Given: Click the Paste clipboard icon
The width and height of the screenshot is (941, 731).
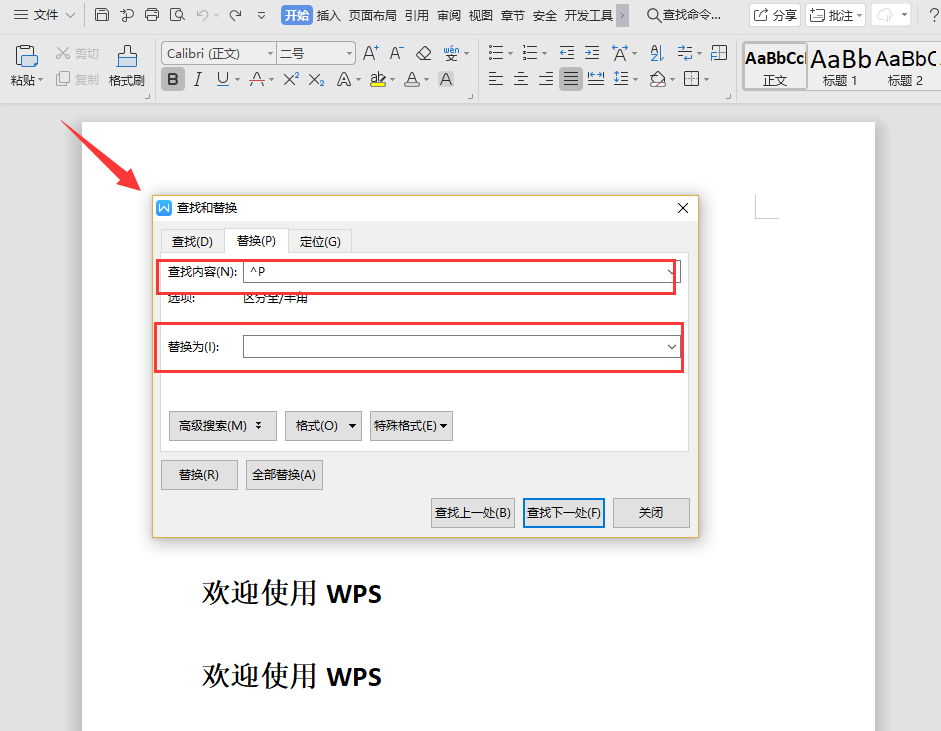Looking at the screenshot, I should click(26, 56).
